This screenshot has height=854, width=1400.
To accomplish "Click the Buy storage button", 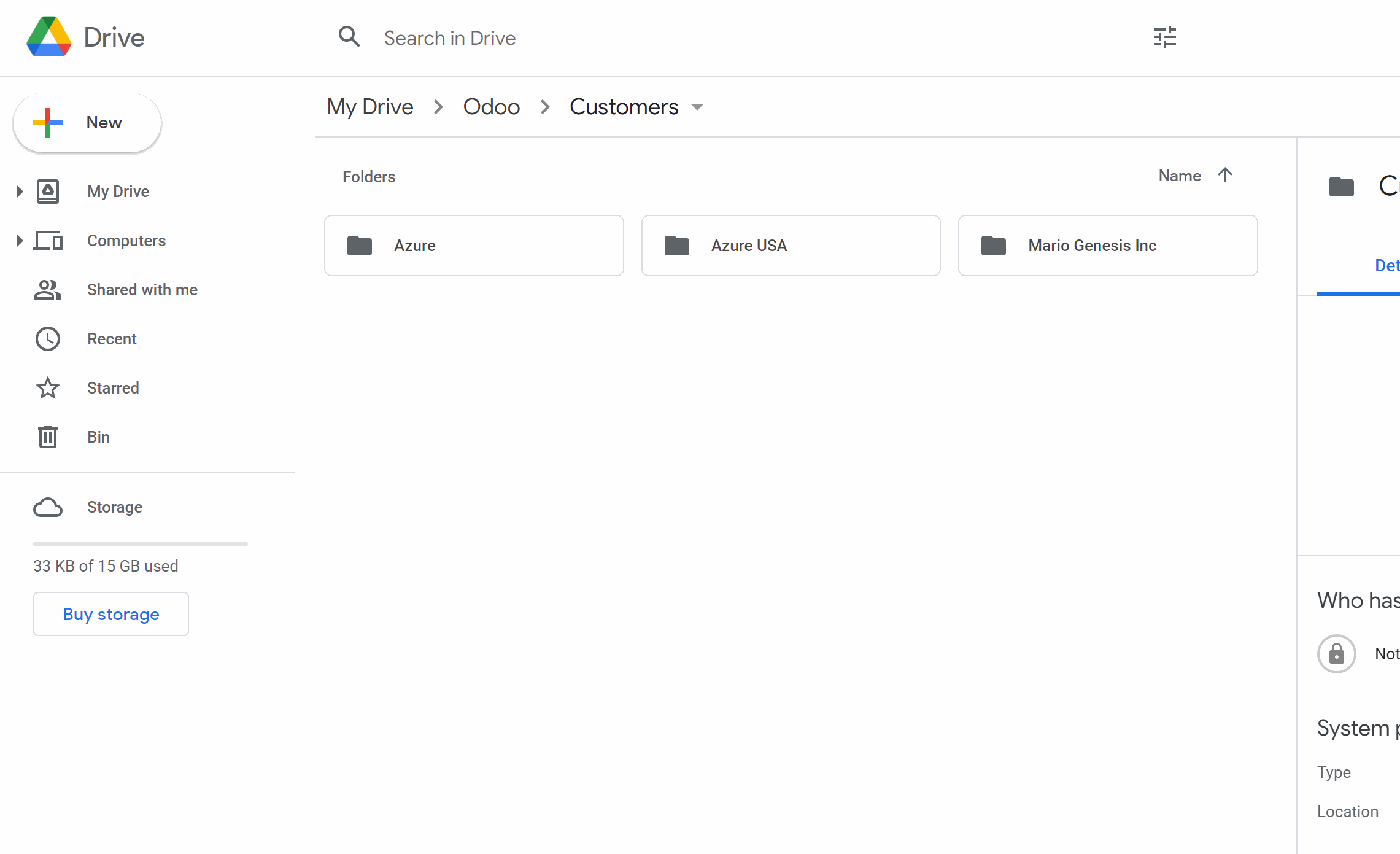I will point(111,614).
